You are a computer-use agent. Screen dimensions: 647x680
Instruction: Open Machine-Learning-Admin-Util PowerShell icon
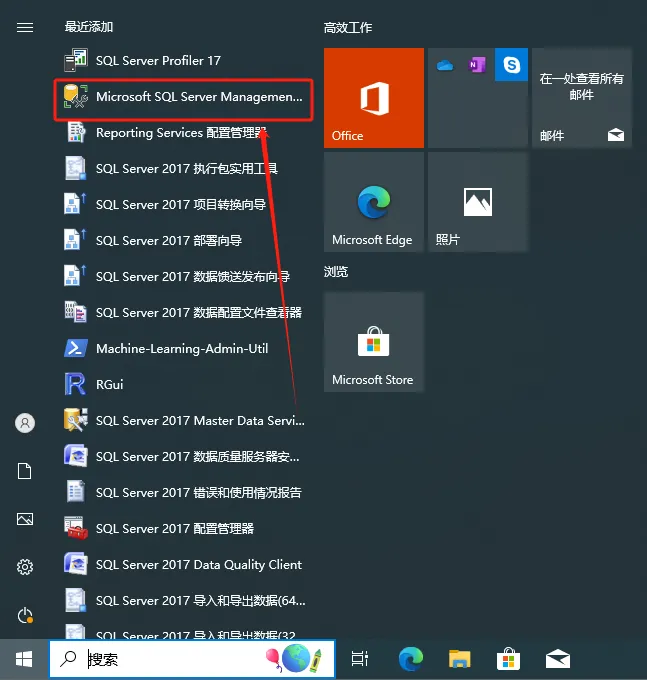pos(76,348)
